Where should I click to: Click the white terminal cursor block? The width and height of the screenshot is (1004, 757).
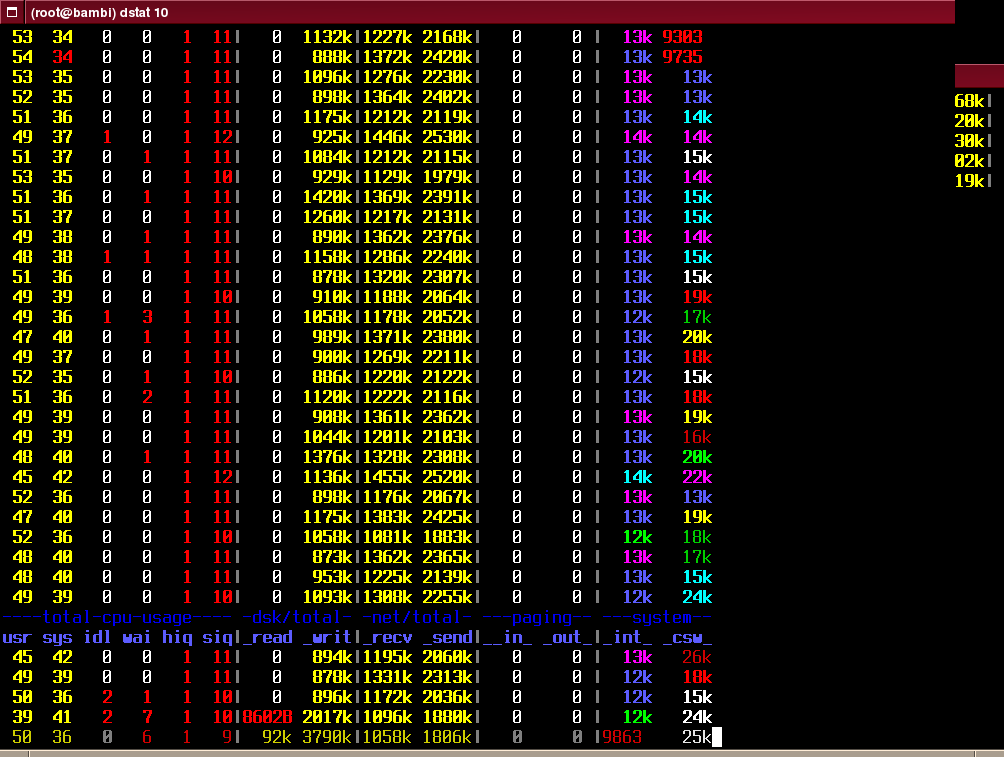(x=716, y=737)
